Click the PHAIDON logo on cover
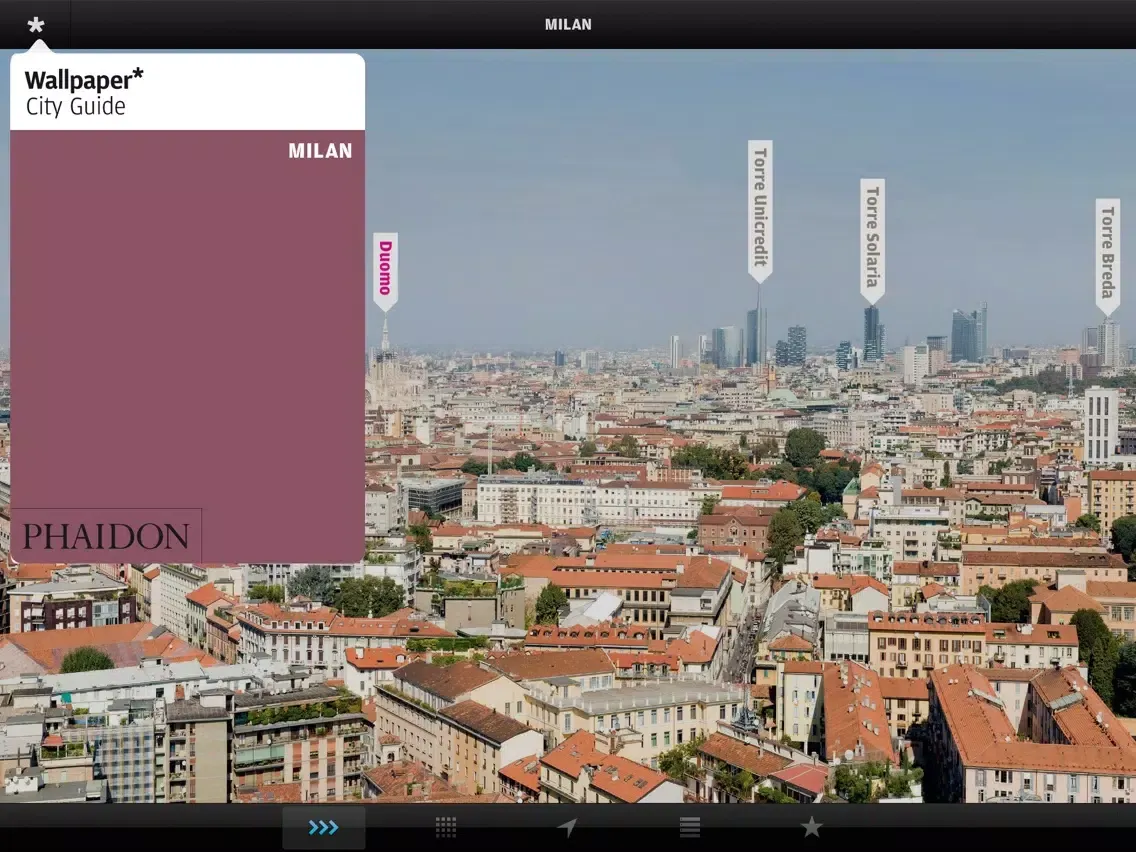The height and width of the screenshot is (852, 1136). [106, 536]
